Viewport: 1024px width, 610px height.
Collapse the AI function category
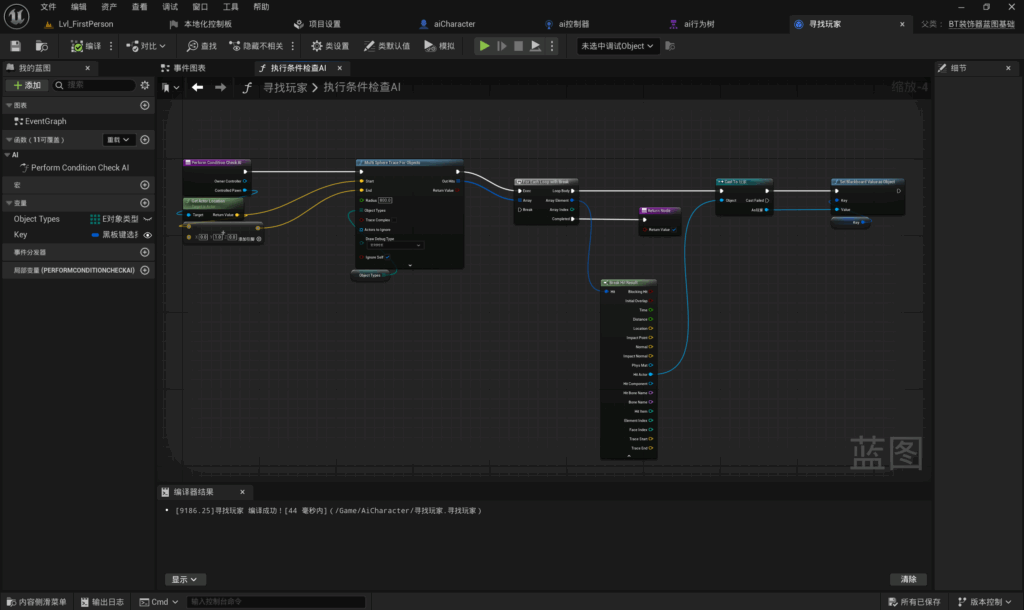pyautogui.click(x=7, y=155)
